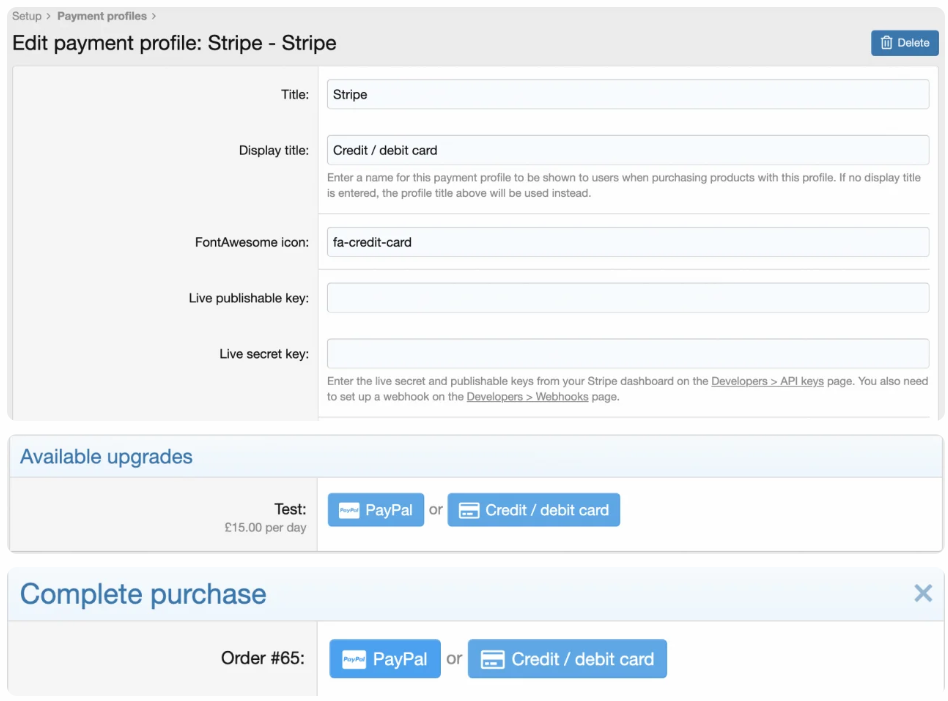Choose Credit / debit card under Available upgrades
The width and height of the screenshot is (948, 701).
(533, 510)
